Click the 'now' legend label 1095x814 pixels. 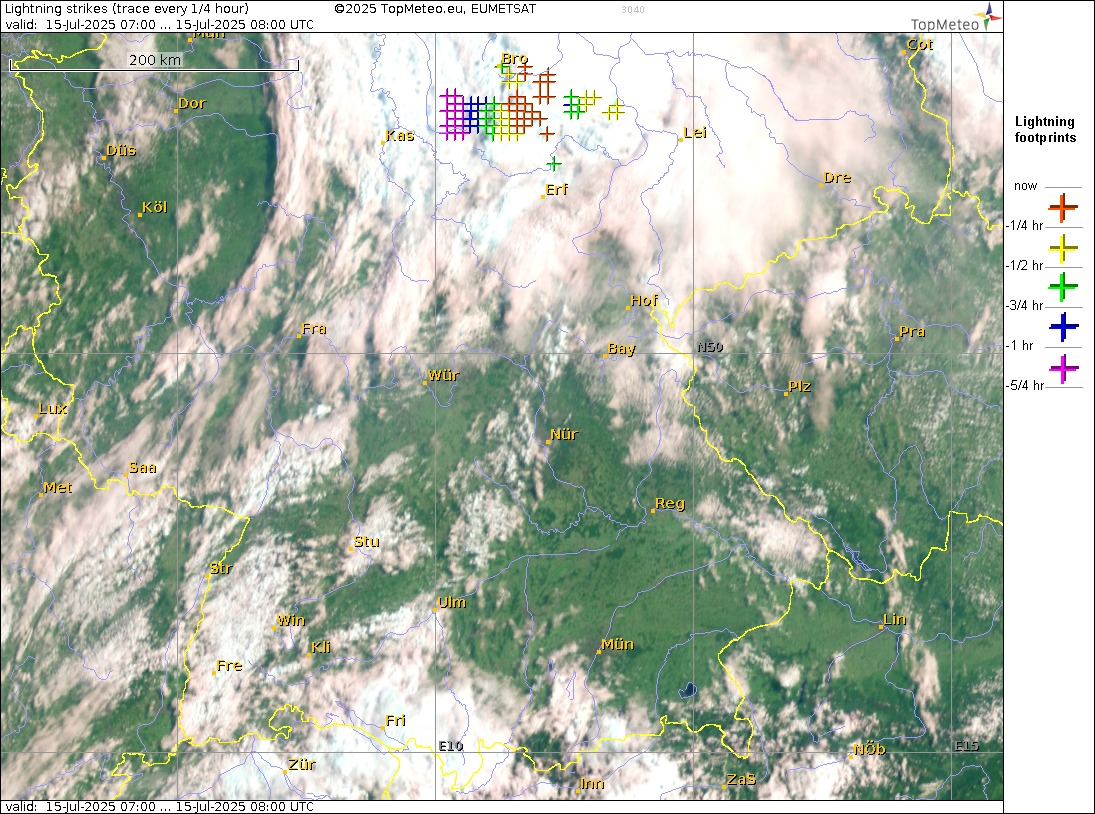[1025, 186]
